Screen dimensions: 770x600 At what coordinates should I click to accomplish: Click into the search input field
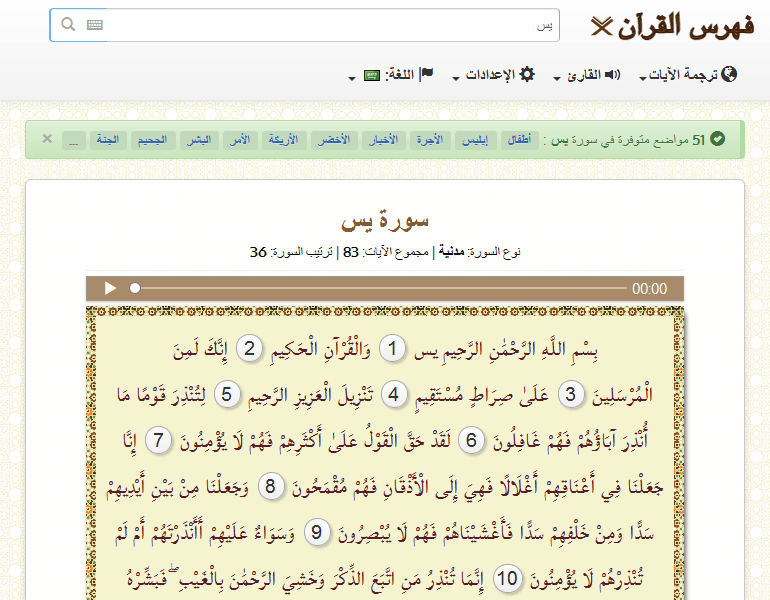click(330, 25)
